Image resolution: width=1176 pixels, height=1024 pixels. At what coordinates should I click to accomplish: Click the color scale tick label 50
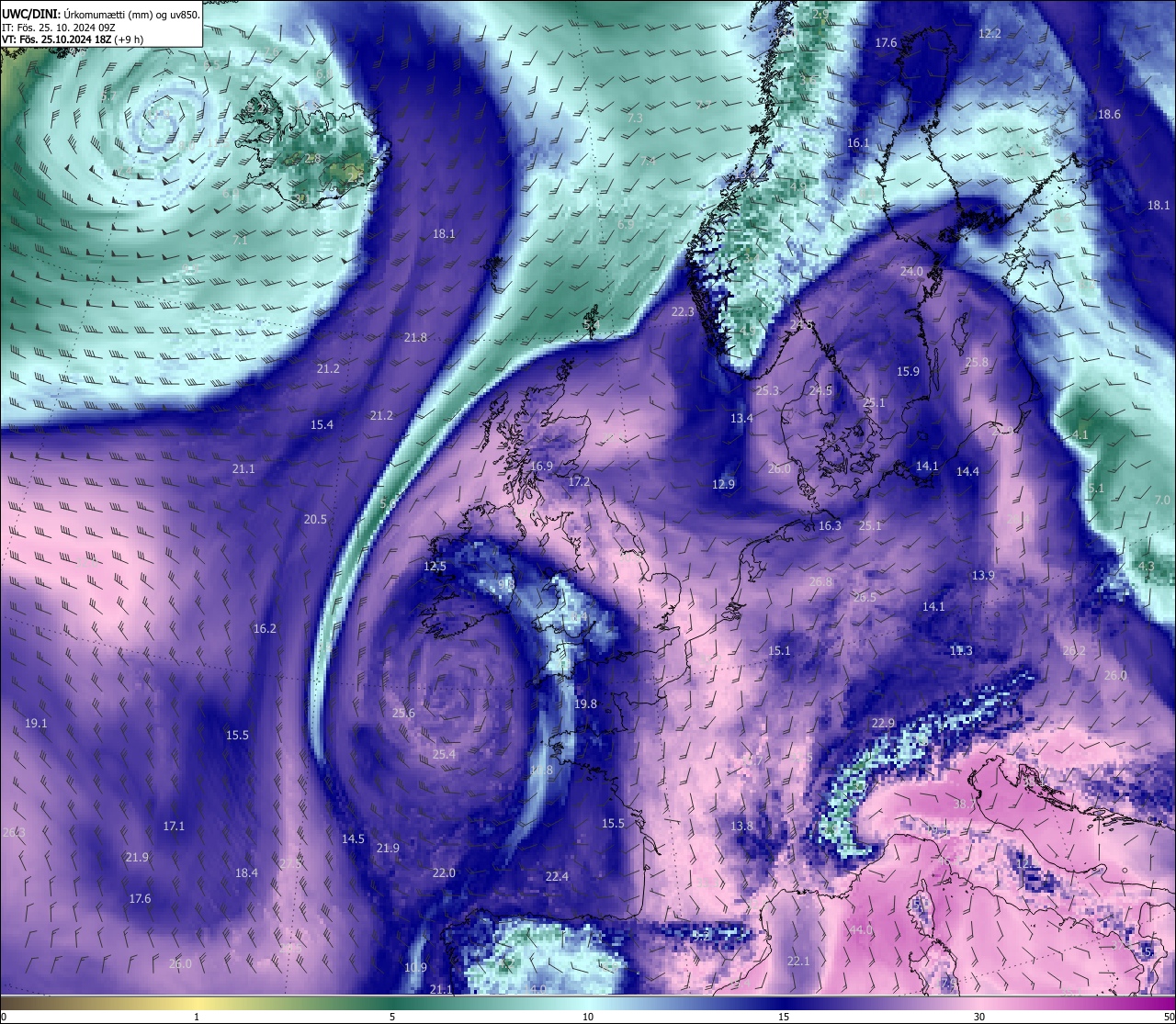[x=1169, y=1017]
